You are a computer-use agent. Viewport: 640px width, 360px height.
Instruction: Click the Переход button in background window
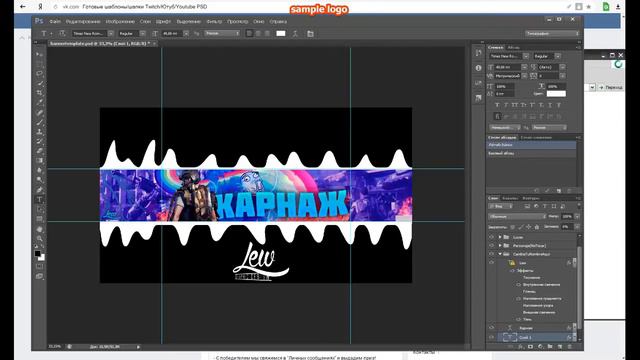click(611, 87)
